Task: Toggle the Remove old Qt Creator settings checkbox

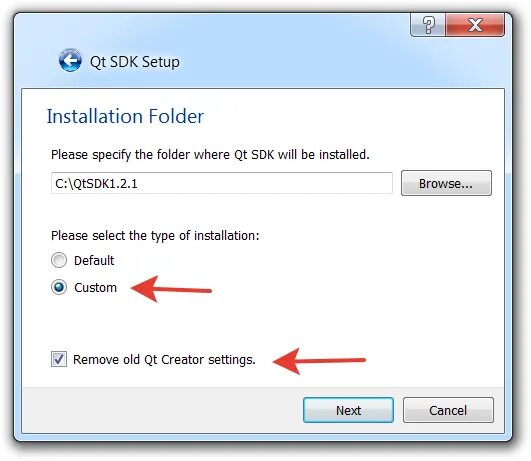Action: 59,359
